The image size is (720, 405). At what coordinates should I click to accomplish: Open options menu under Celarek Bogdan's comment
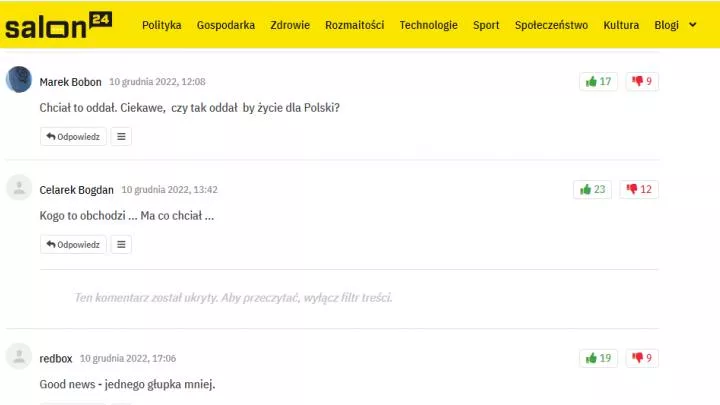pyautogui.click(x=121, y=244)
